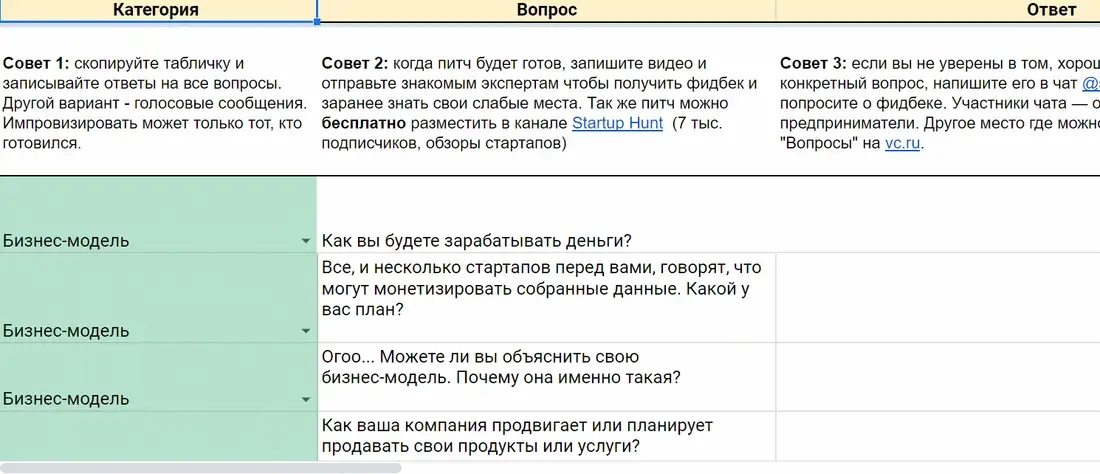
Task: Select question cell about монетизировать собранные данные
Action: click(x=546, y=298)
